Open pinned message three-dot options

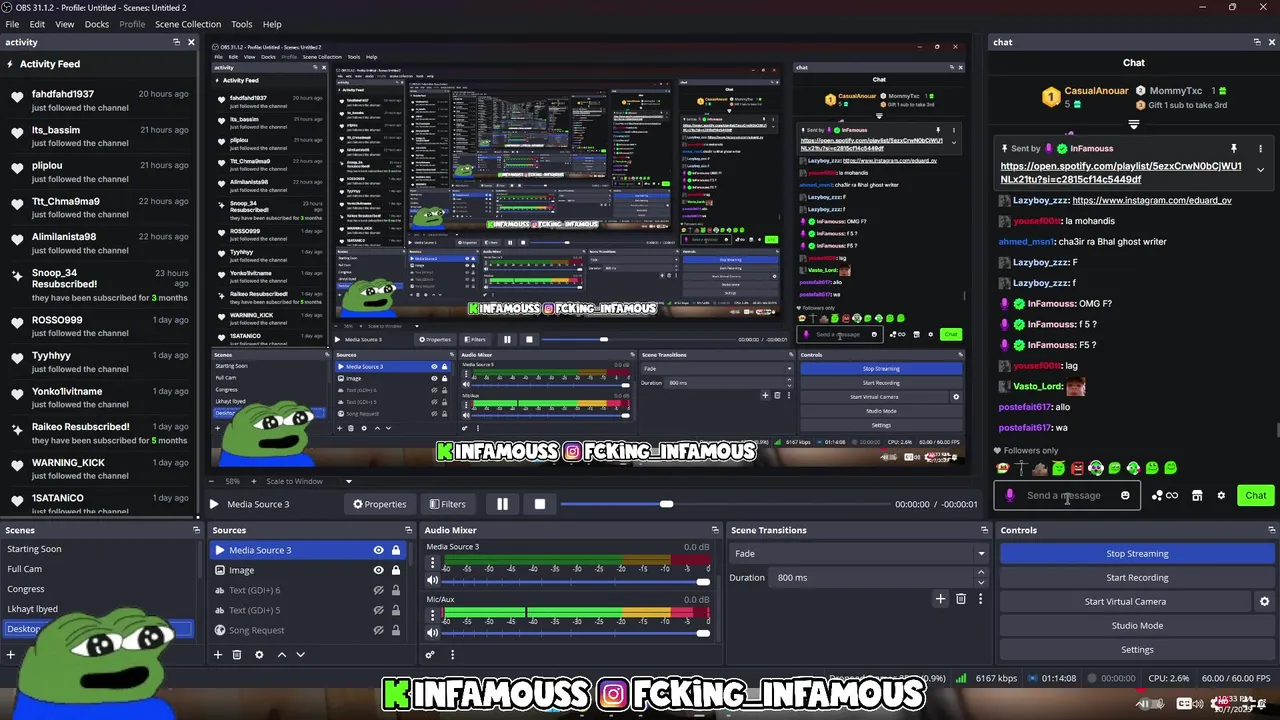(x=1260, y=149)
